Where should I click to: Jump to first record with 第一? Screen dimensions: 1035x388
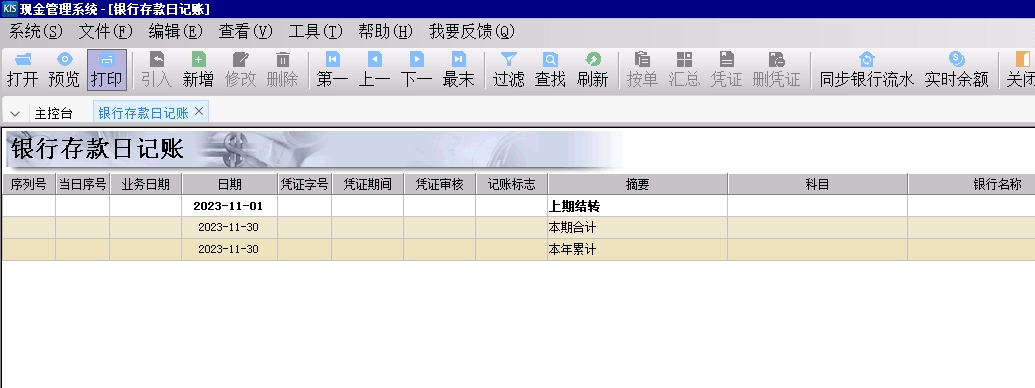click(x=333, y=69)
